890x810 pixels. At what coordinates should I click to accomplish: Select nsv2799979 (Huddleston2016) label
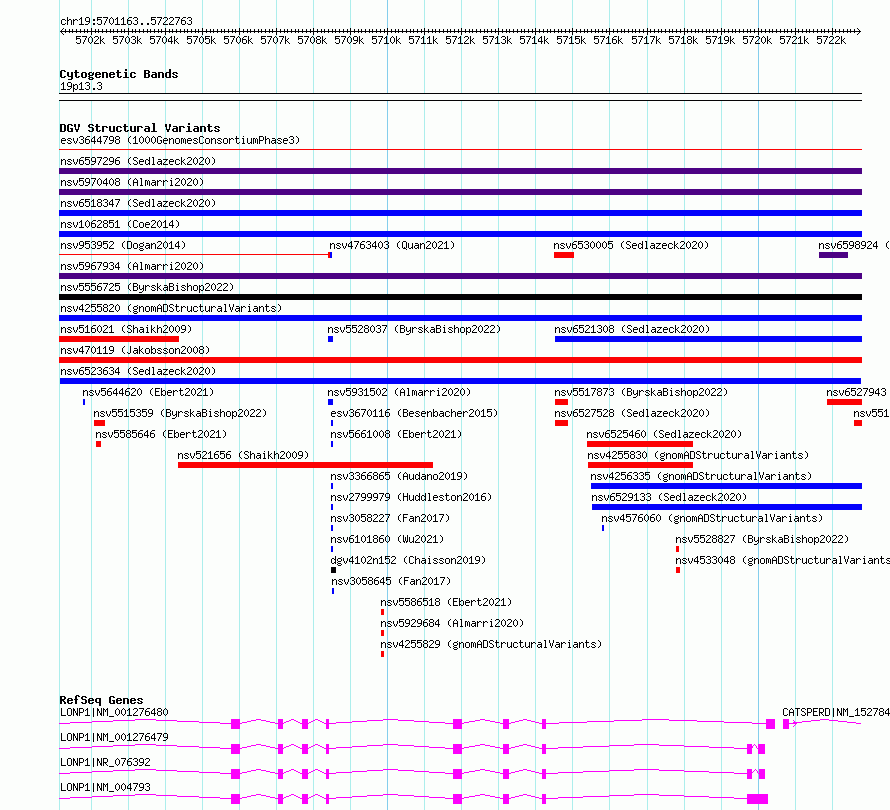point(411,497)
